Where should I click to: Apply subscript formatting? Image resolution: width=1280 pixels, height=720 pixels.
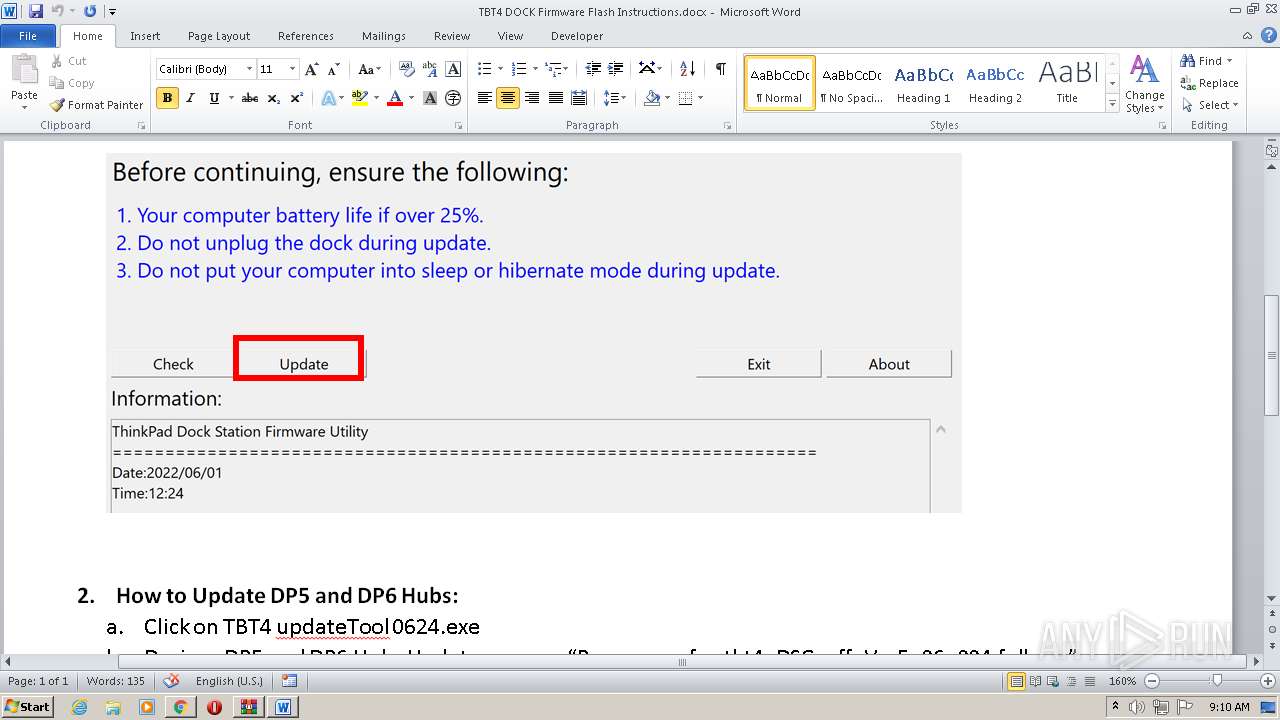tap(273, 98)
